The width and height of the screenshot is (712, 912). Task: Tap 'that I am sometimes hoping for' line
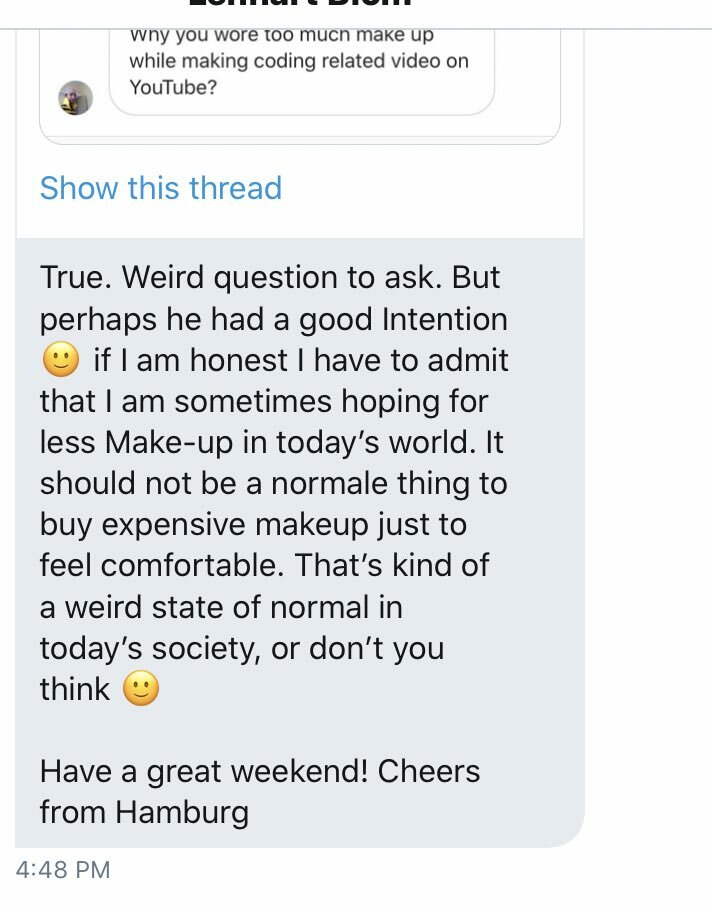pos(263,401)
